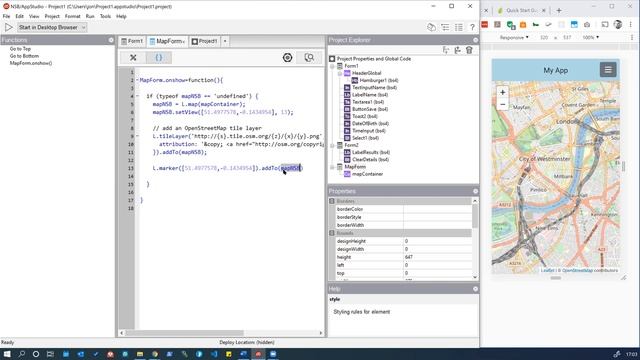Collapse the MapForm tree node
640x360 pixels.
pos(332,167)
